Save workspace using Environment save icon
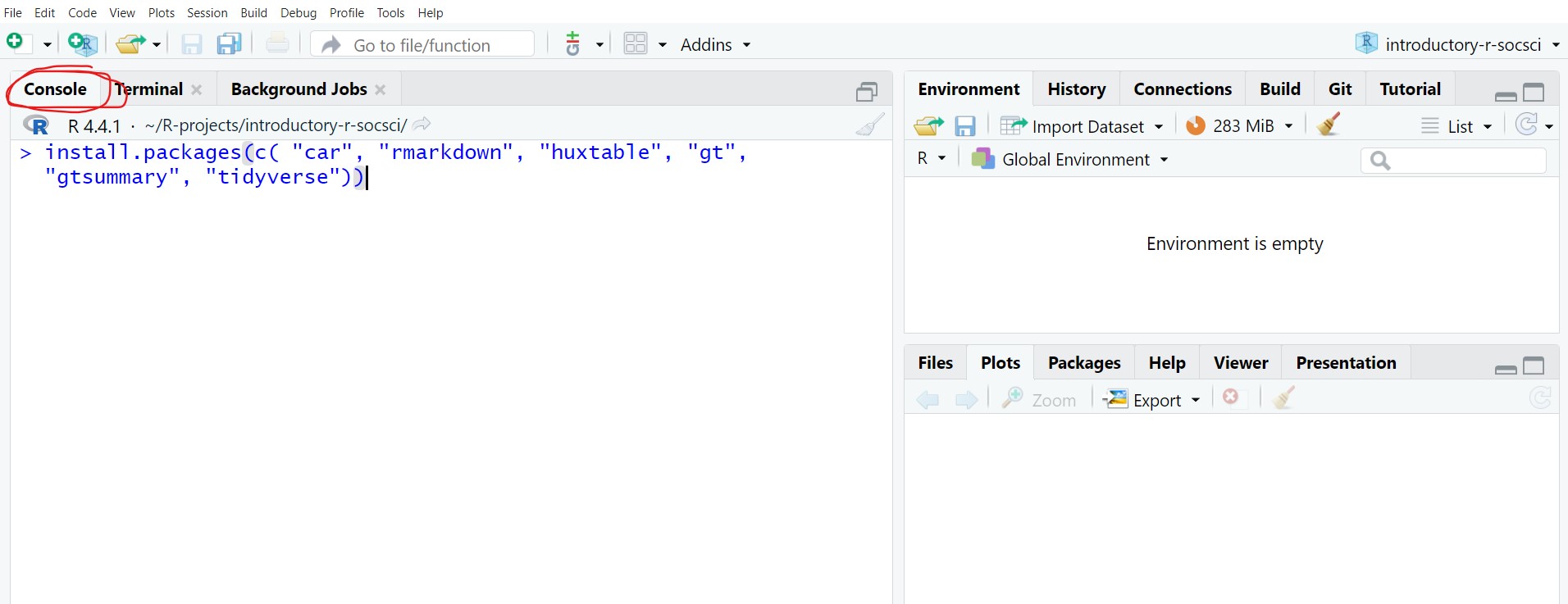This screenshot has height=604, width=1568. (x=965, y=125)
